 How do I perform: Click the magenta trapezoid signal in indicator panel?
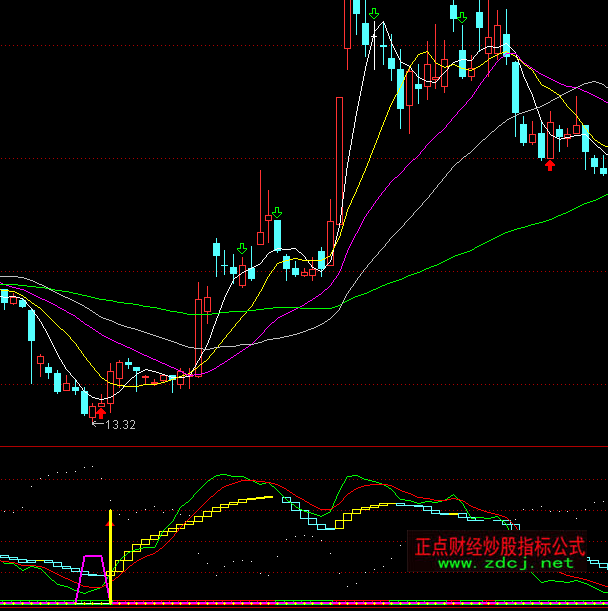(94, 570)
